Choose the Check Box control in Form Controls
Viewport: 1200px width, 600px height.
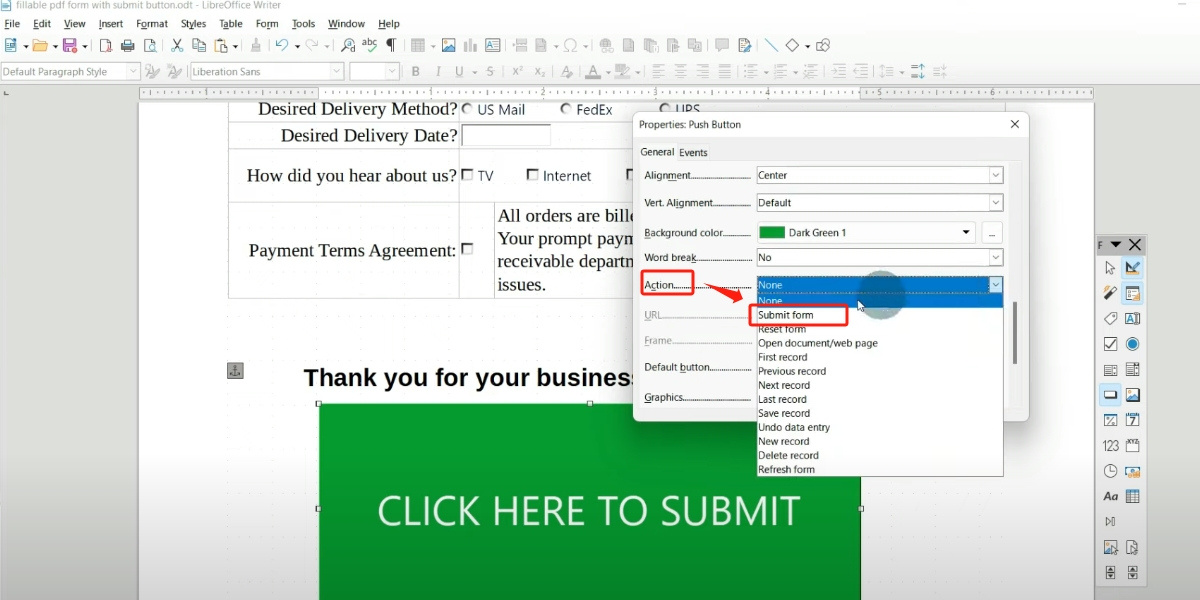point(1110,344)
